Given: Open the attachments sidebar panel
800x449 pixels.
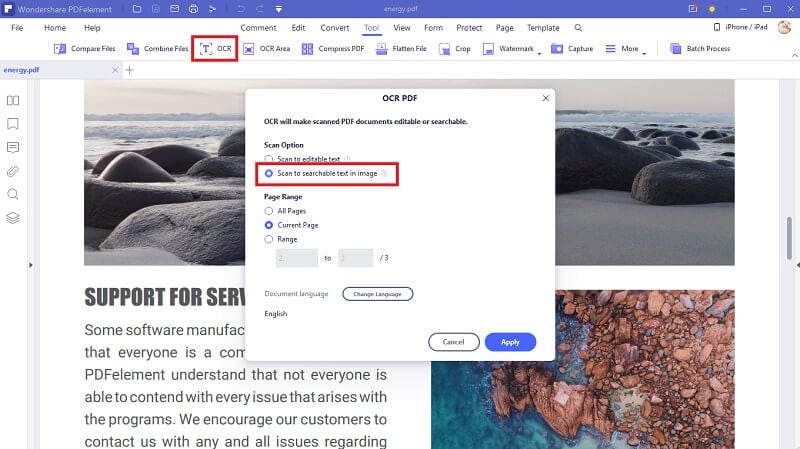Looking at the screenshot, I should pyautogui.click(x=13, y=171).
